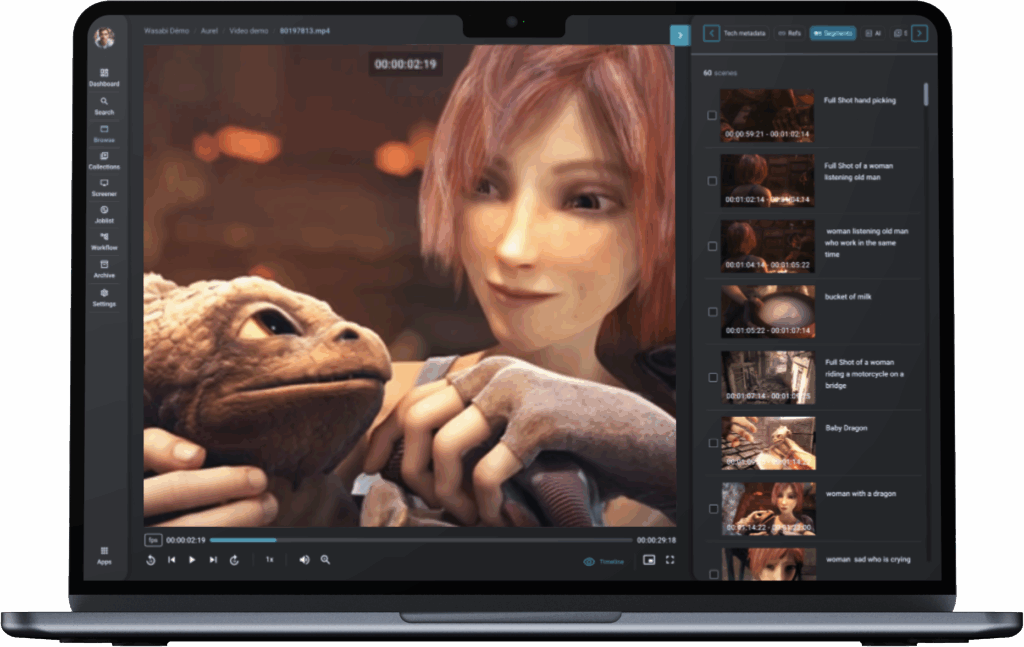This screenshot has height=647, width=1024.
Task: Click the segments list scrollbar
Action: (x=925, y=94)
